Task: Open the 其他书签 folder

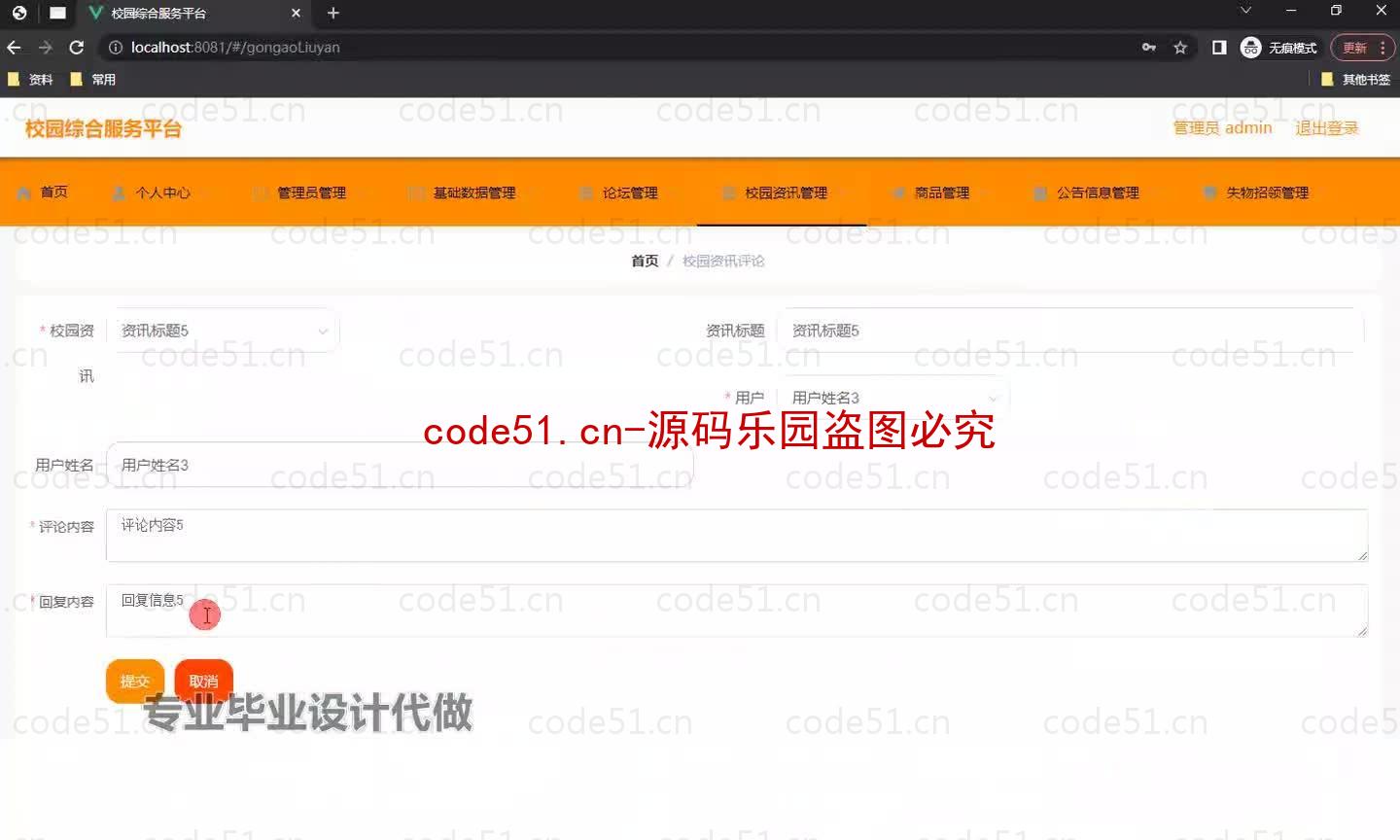Action: point(1356,80)
